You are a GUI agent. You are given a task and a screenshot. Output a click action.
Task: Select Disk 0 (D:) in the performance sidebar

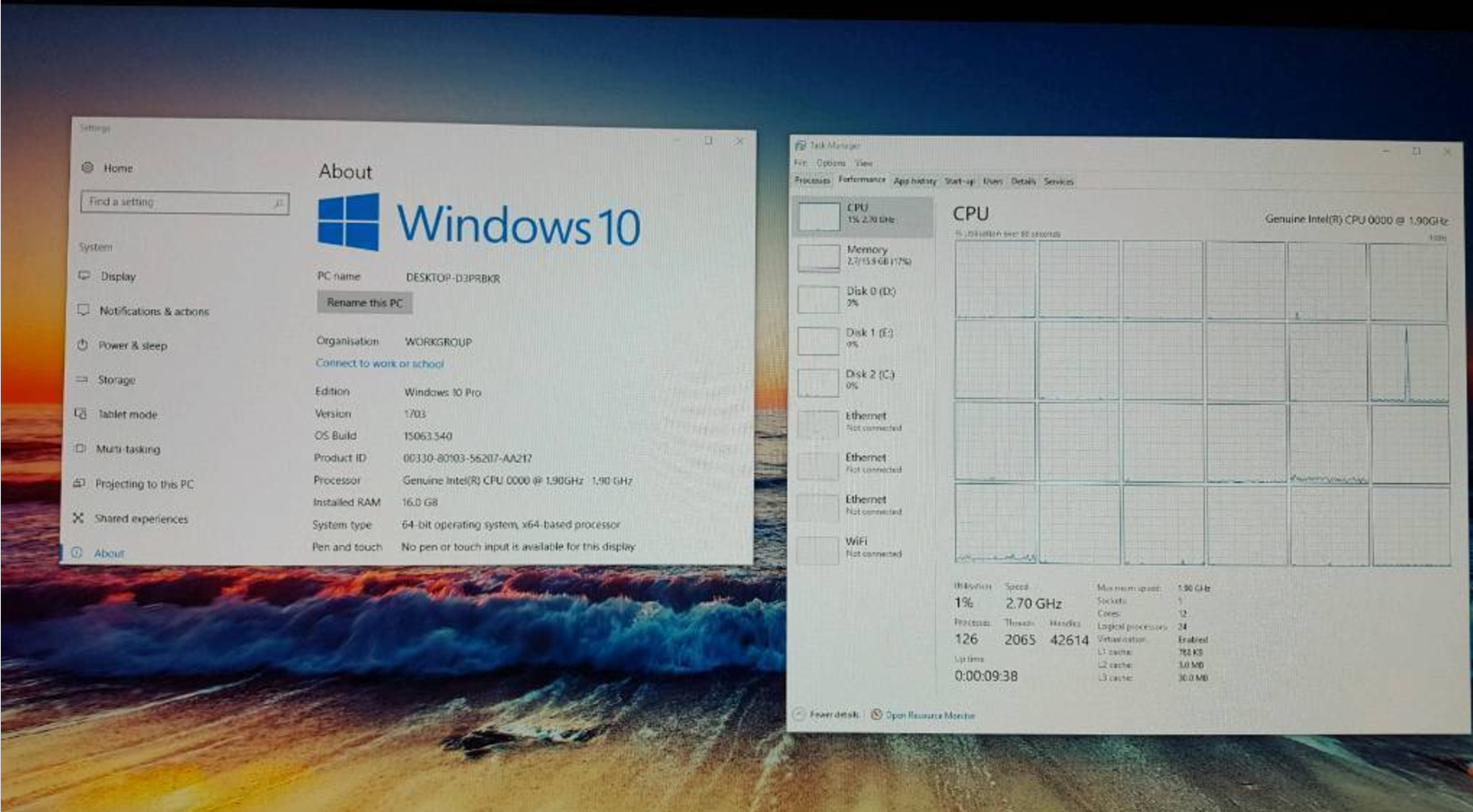coord(862,298)
